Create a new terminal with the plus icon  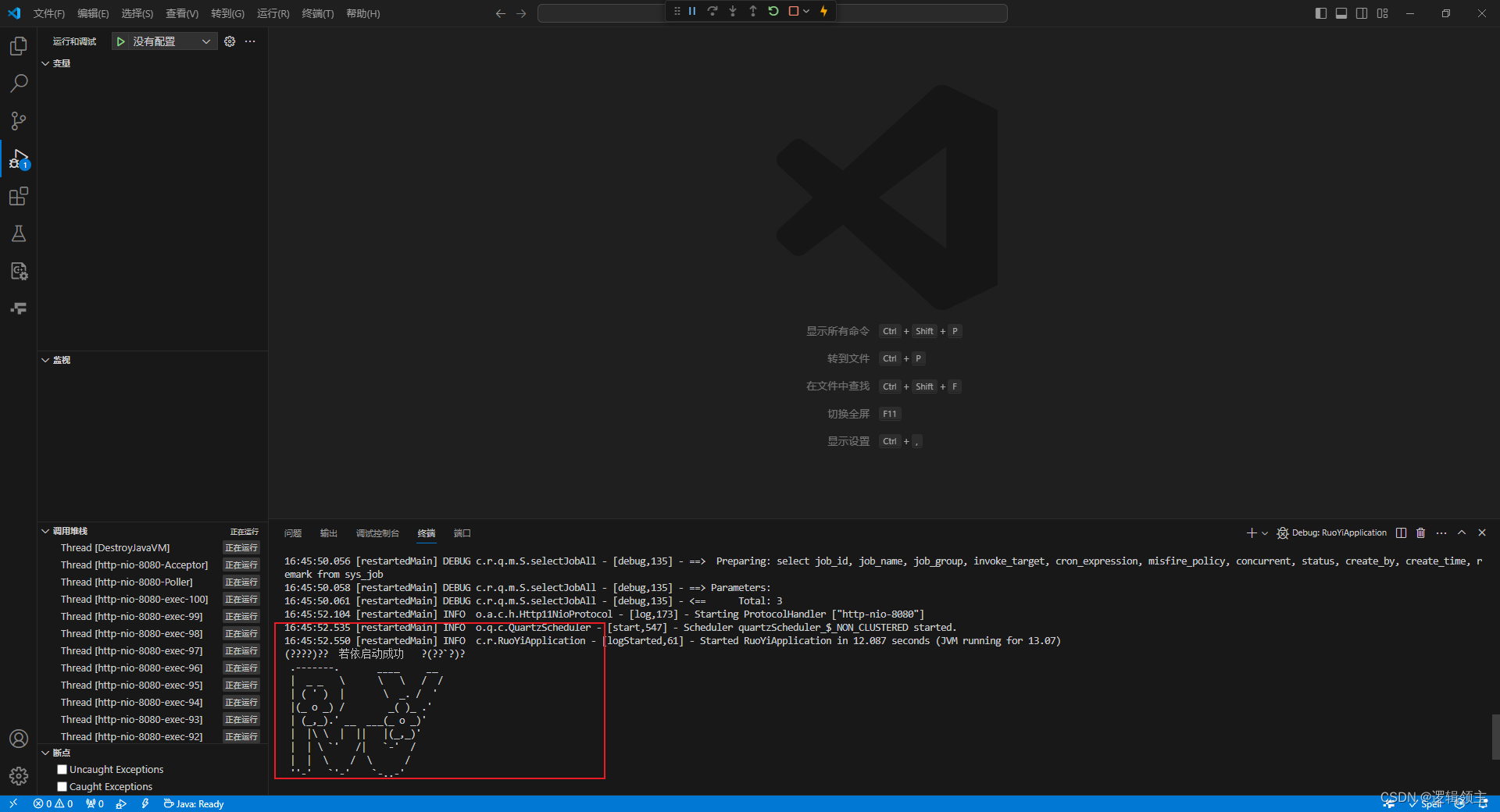coord(1252,532)
